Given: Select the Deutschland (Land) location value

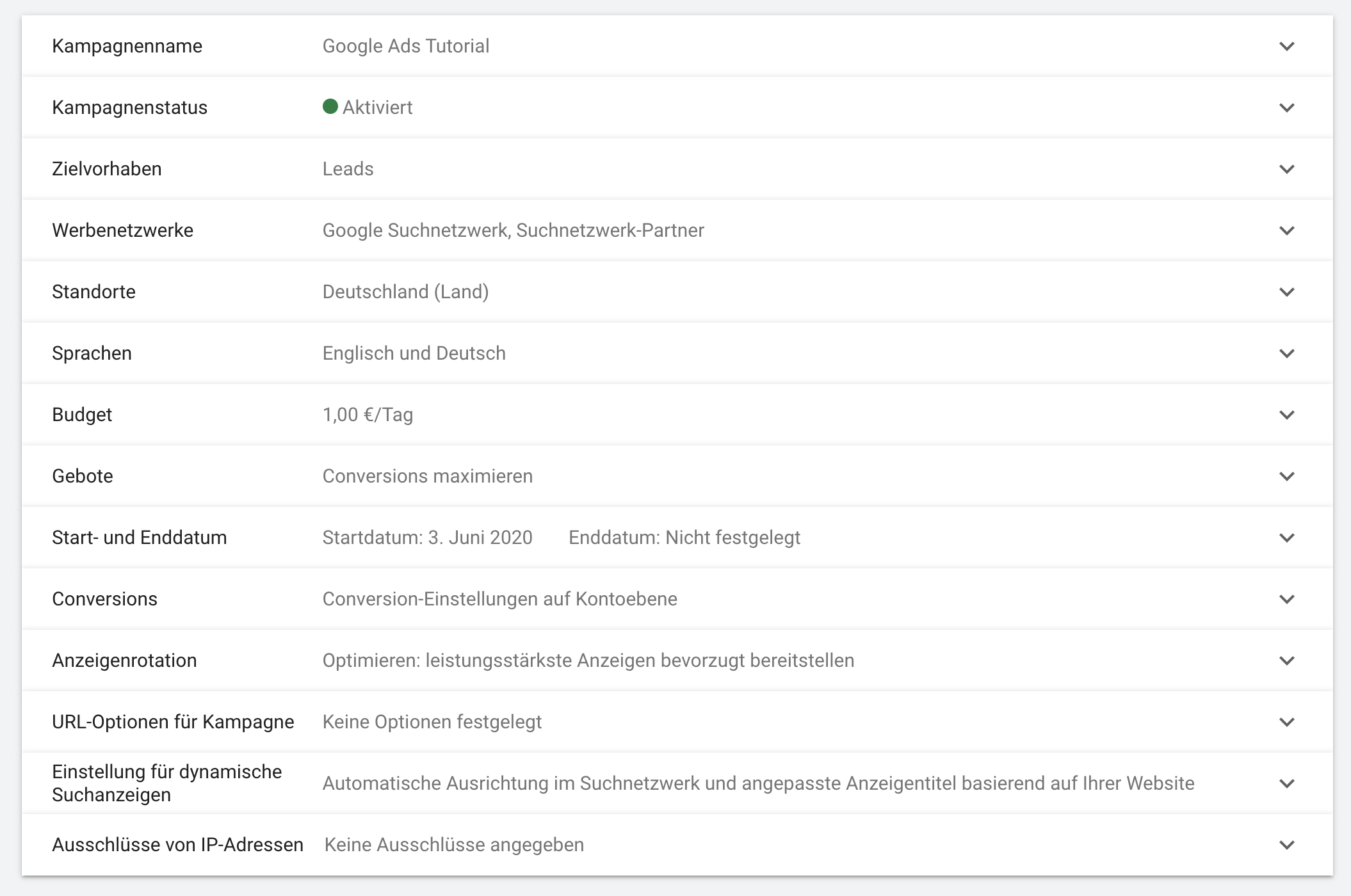Looking at the screenshot, I should tap(406, 291).
